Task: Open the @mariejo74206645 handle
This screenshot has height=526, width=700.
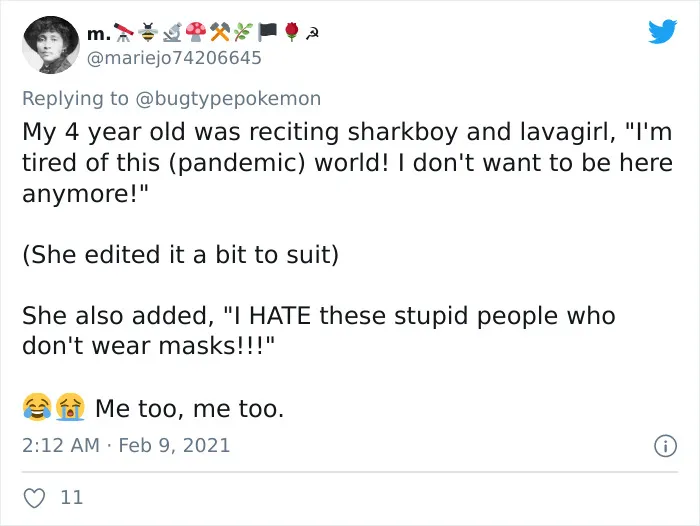Action: (174, 58)
